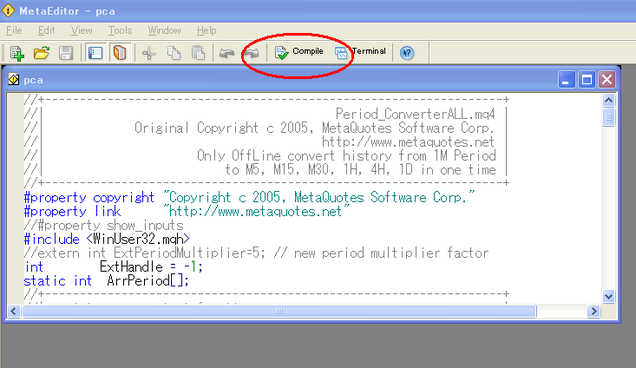Screen dimensions: 636x368
Task: Click the horizontal scrollbar thumb
Action: tap(279, 311)
